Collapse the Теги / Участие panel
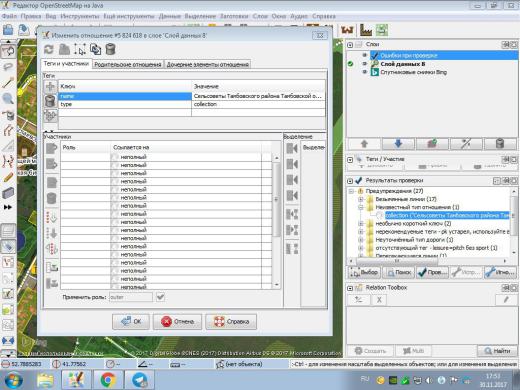The image size is (520, 390). [x=350, y=160]
